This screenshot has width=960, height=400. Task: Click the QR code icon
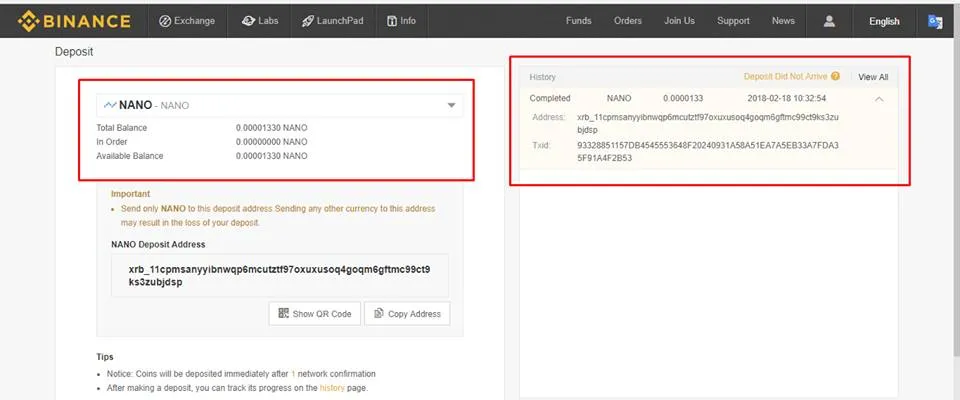[283, 313]
